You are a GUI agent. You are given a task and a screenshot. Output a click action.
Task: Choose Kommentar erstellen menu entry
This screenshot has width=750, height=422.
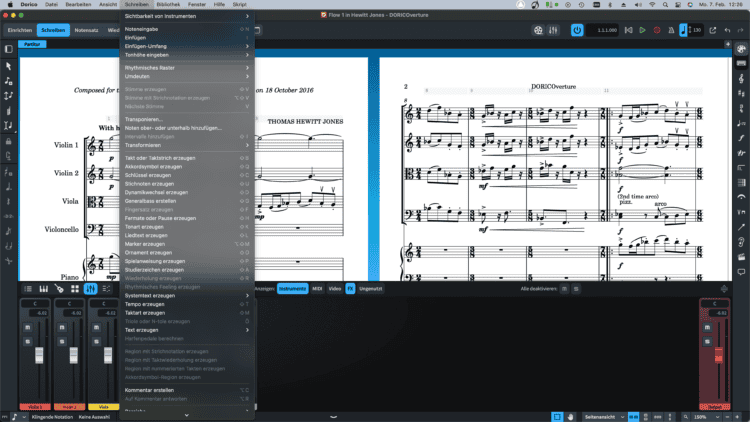pyautogui.click(x=187, y=390)
